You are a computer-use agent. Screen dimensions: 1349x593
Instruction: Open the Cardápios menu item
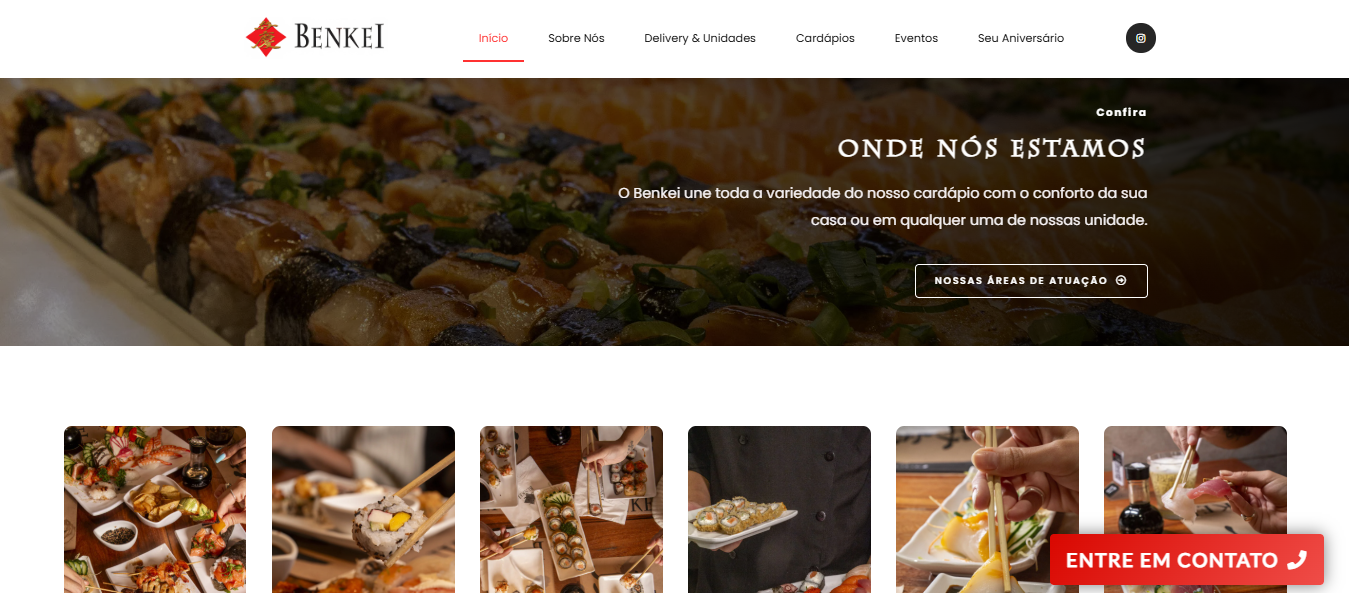[825, 38]
